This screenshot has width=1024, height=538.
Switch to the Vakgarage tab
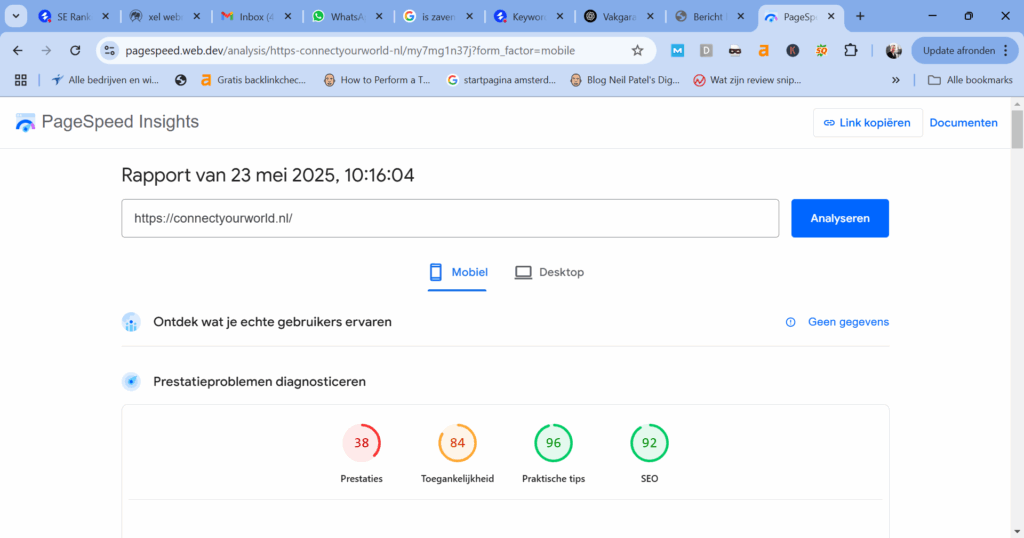(618, 17)
